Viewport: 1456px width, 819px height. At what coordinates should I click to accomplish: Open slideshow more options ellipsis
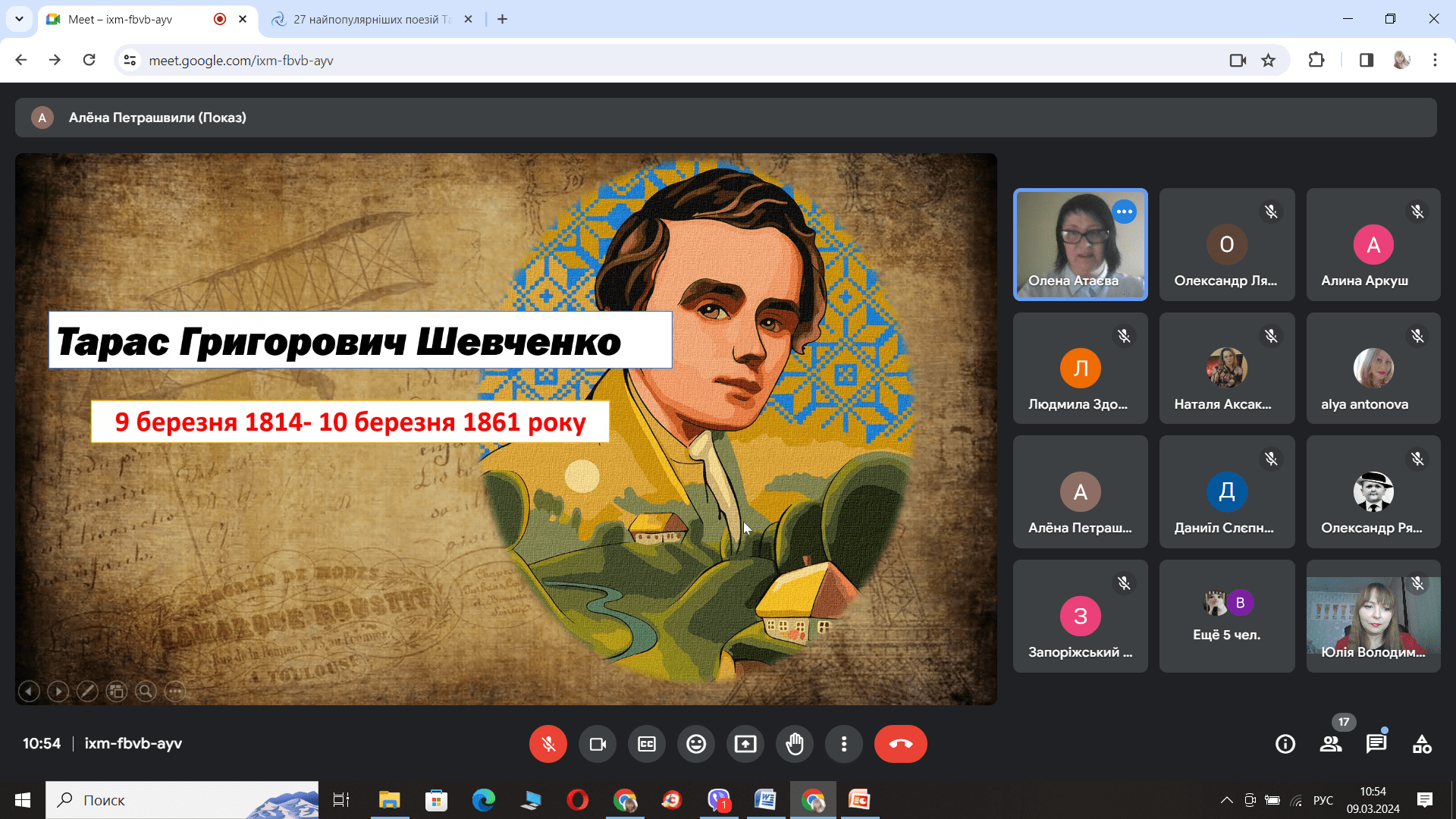pos(175,691)
